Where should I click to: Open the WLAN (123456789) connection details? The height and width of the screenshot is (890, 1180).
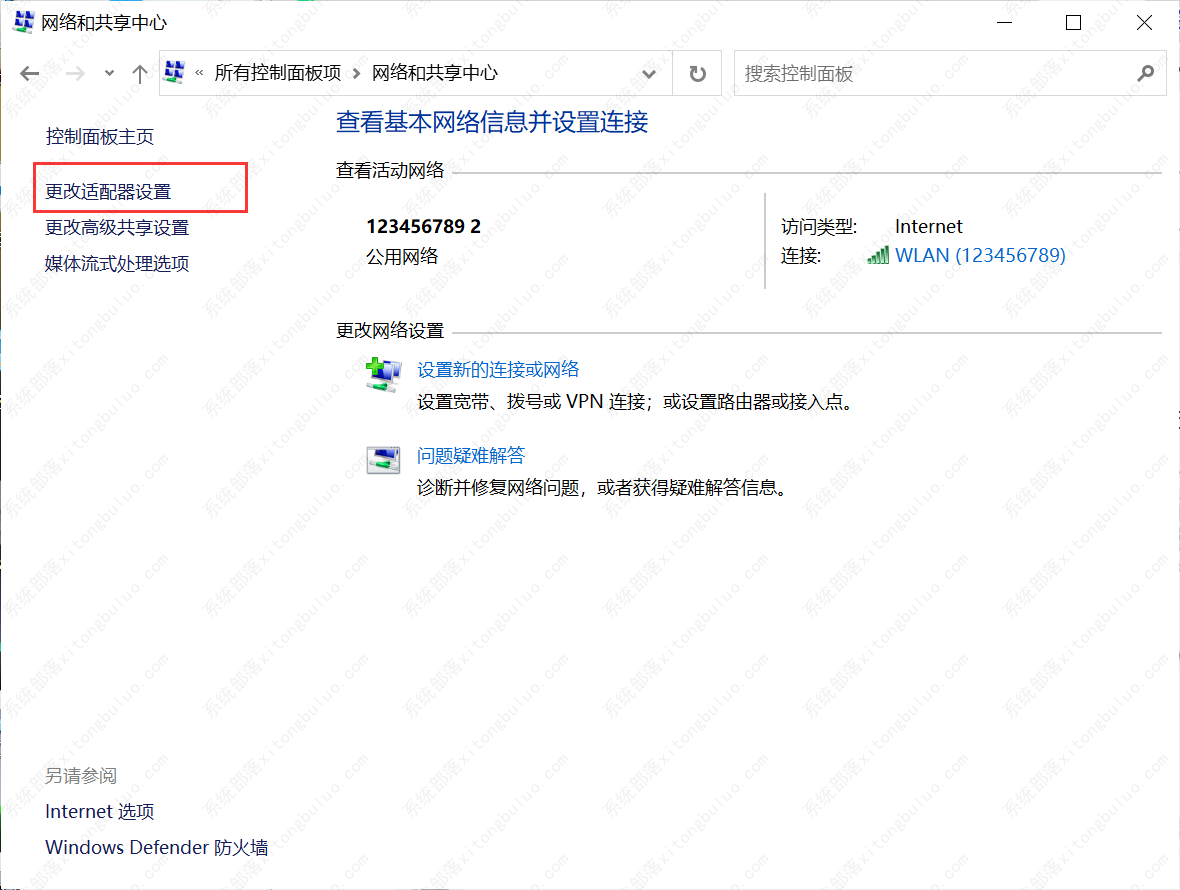pyautogui.click(x=980, y=254)
